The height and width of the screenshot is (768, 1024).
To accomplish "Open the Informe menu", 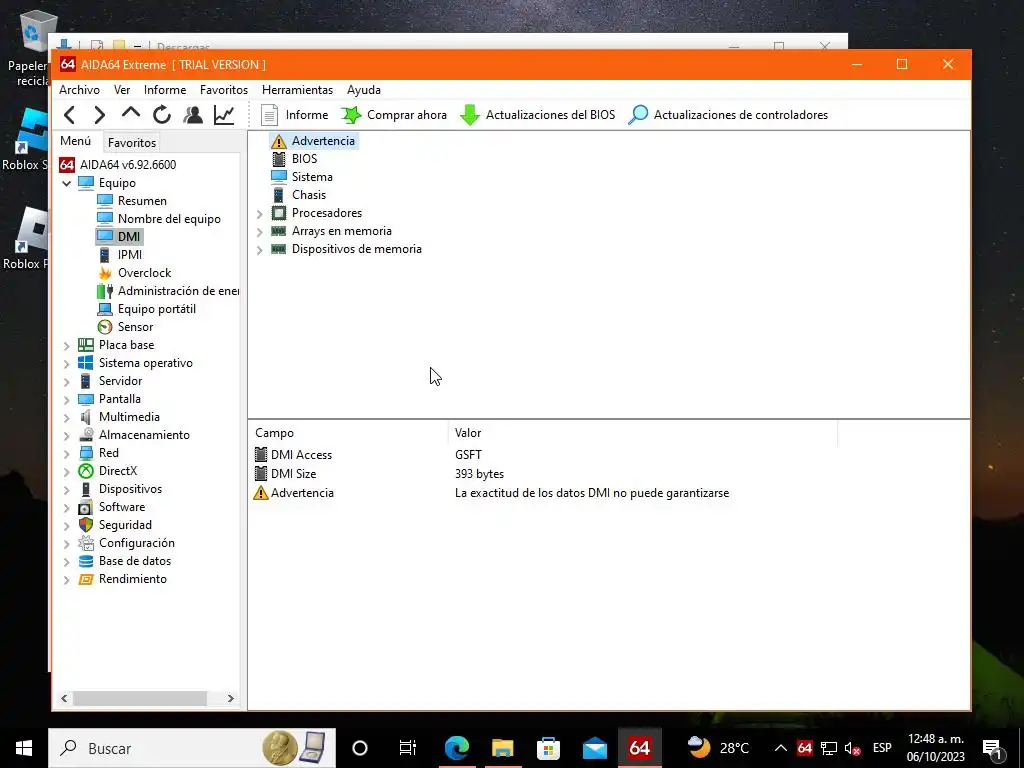I will [x=165, y=89].
